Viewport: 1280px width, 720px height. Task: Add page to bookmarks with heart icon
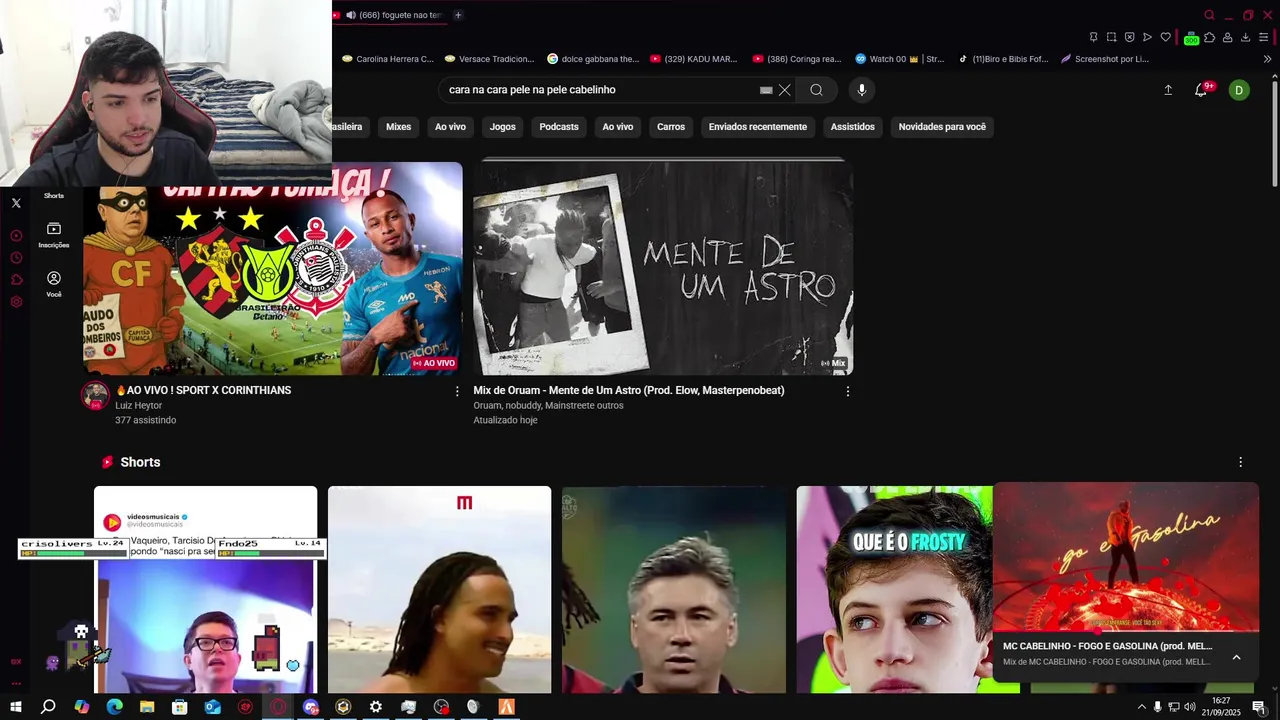coord(1165,37)
